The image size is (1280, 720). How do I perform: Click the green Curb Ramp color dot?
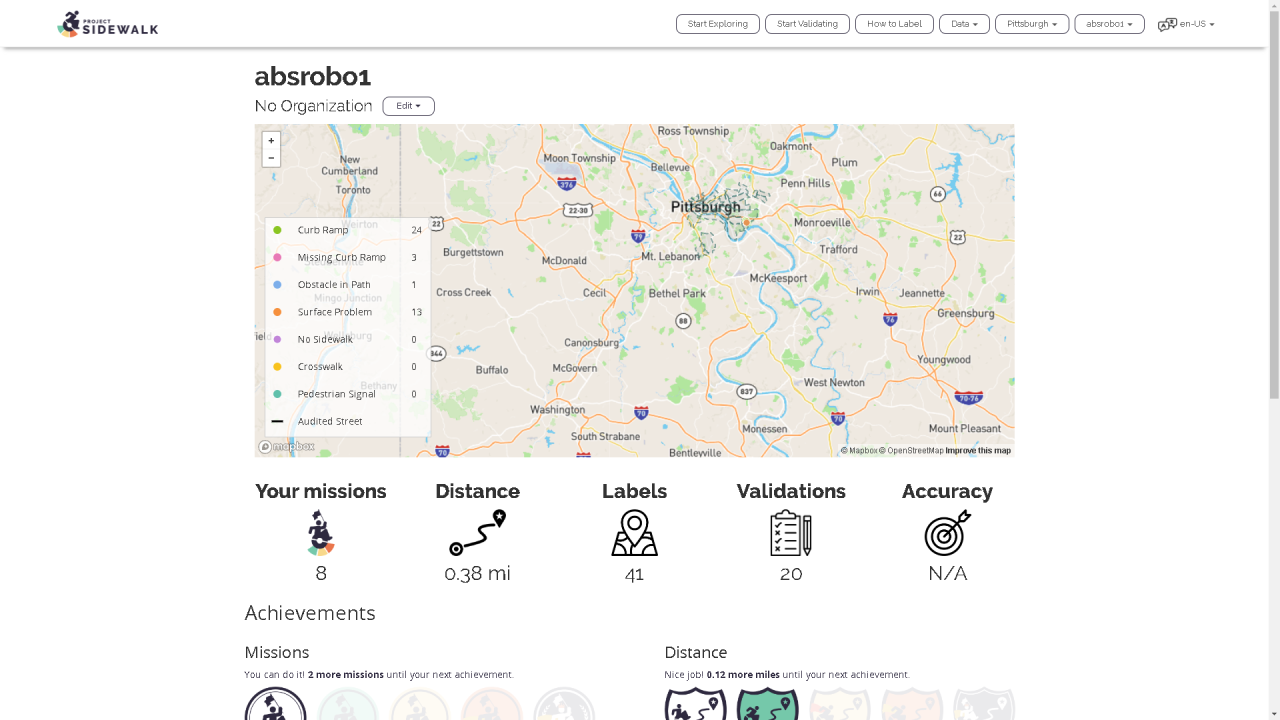click(277, 230)
